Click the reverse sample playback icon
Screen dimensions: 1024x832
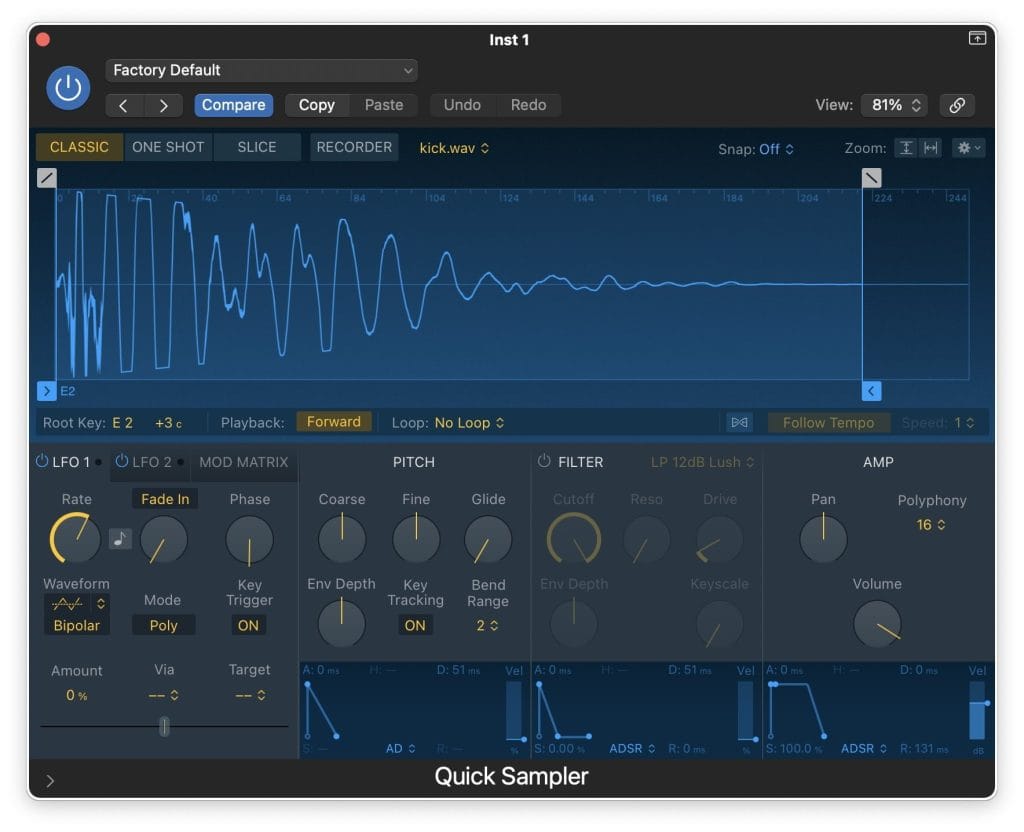coord(739,423)
